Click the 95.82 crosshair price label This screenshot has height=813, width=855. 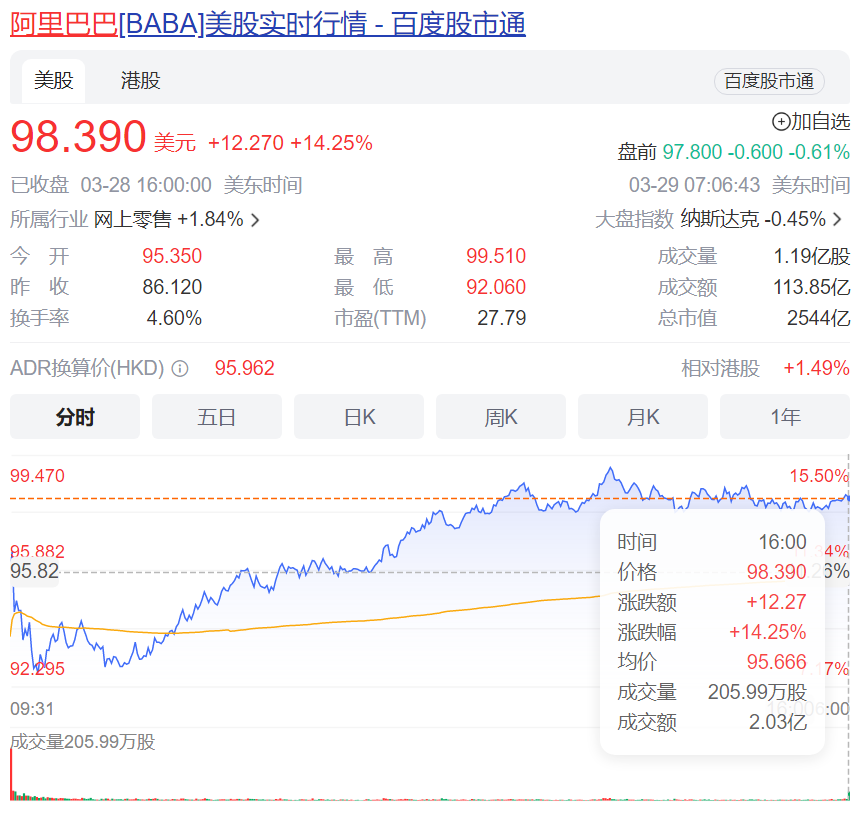(x=34, y=571)
